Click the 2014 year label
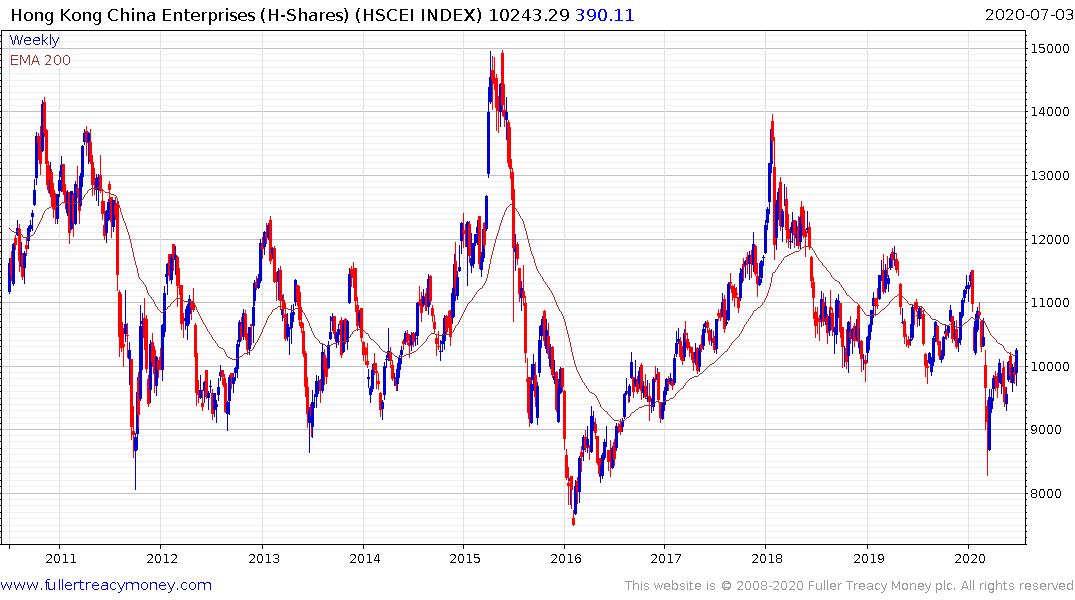Viewport: 1075px width, 600px height. tap(365, 558)
